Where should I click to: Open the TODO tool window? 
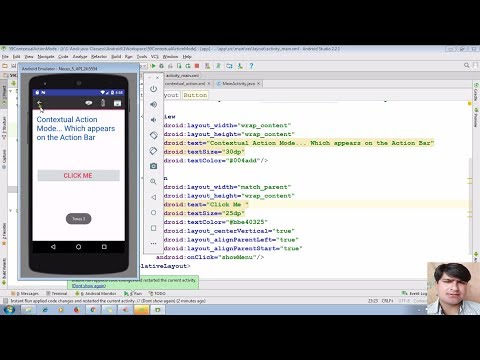[x=157, y=293]
